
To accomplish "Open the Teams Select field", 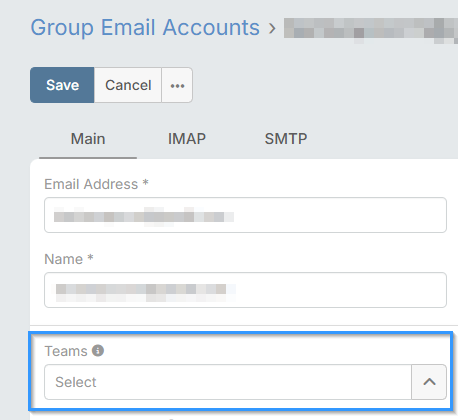I will point(228,382).
